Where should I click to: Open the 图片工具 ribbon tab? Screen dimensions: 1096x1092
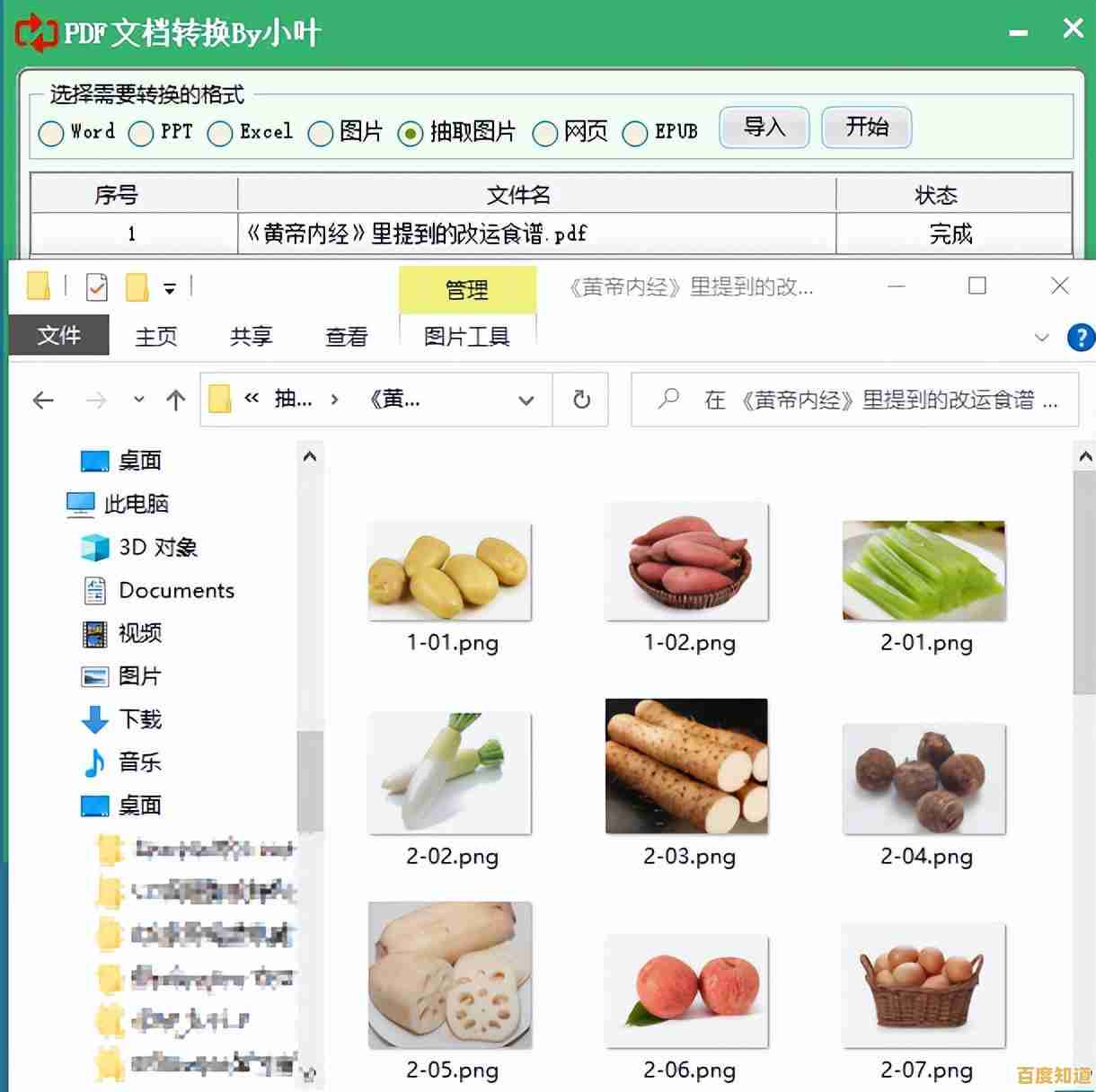(x=467, y=336)
